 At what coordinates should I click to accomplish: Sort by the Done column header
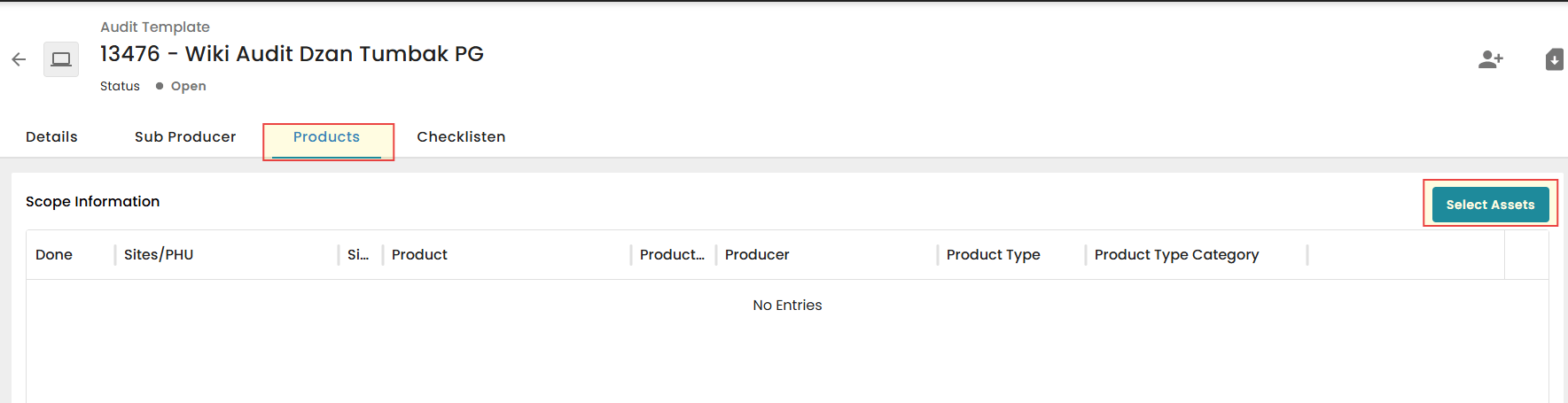coord(54,254)
